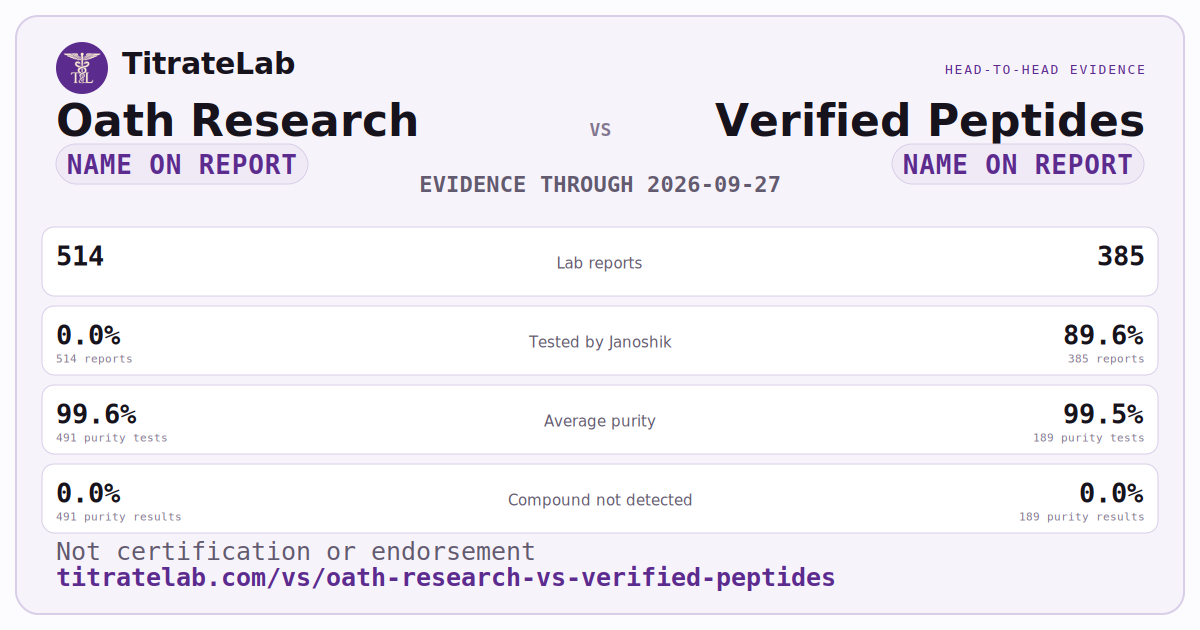Select the Verified Peptides heading
Viewport: 1200px width, 630px height.
[x=930, y=120]
